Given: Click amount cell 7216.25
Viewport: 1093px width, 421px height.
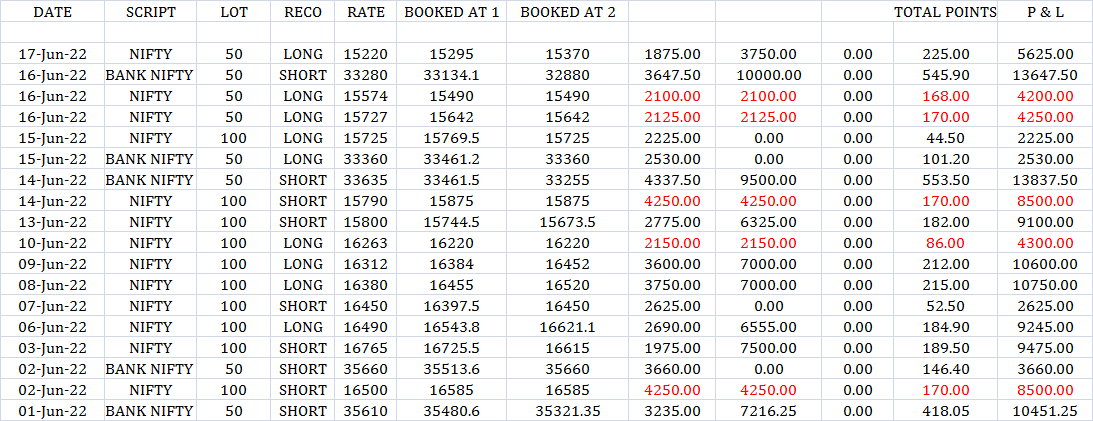Looking at the screenshot, I should point(769,411).
